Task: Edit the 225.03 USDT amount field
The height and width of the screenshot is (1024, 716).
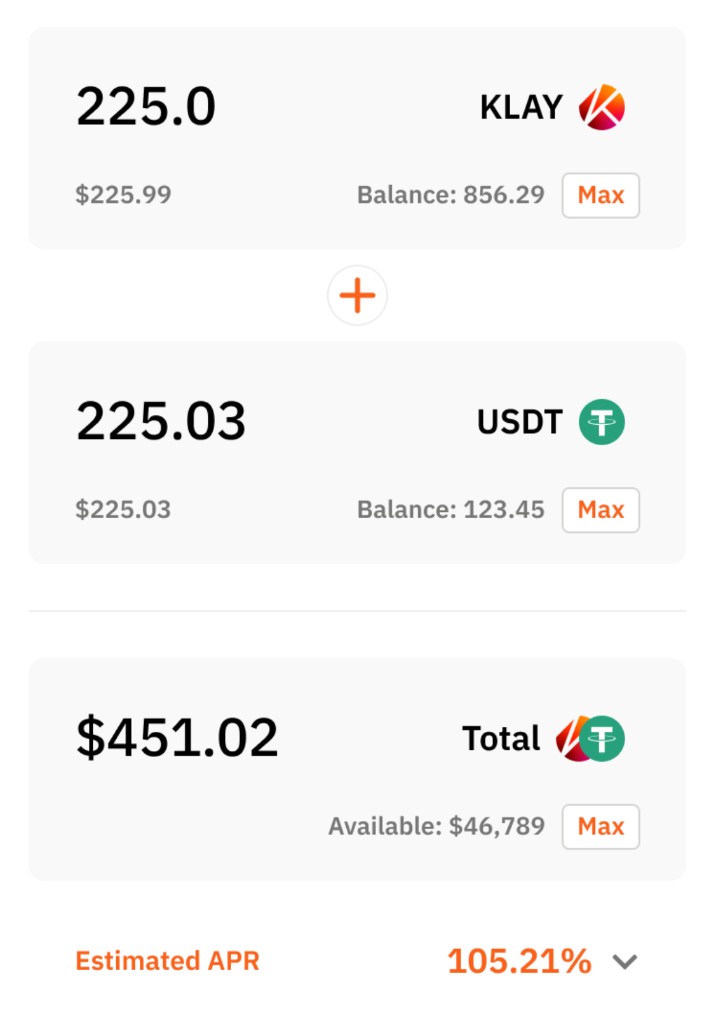Action: (x=161, y=421)
